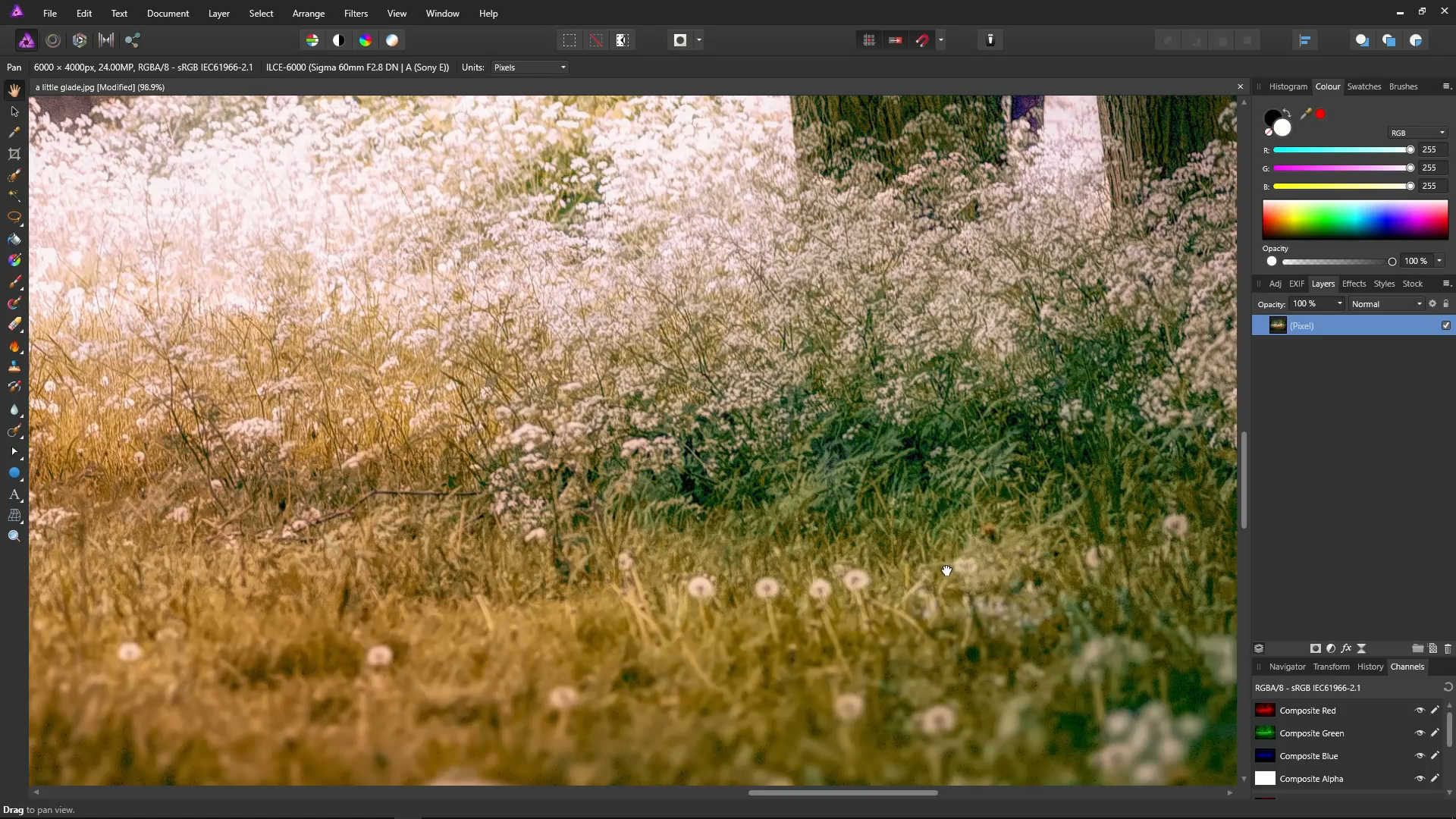Select the Zoom tool in the toolbar
Viewport: 1456px width, 819px height.
click(14, 536)
